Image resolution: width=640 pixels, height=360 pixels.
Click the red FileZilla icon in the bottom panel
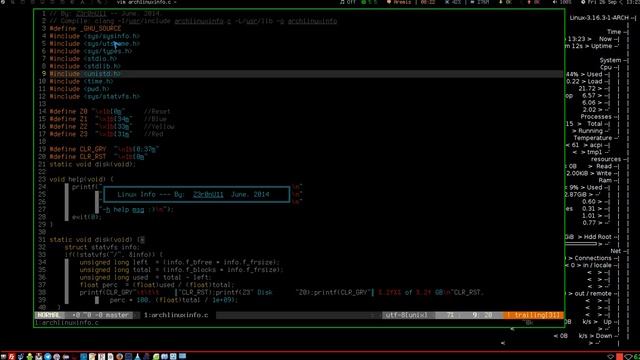coord(12,357)
